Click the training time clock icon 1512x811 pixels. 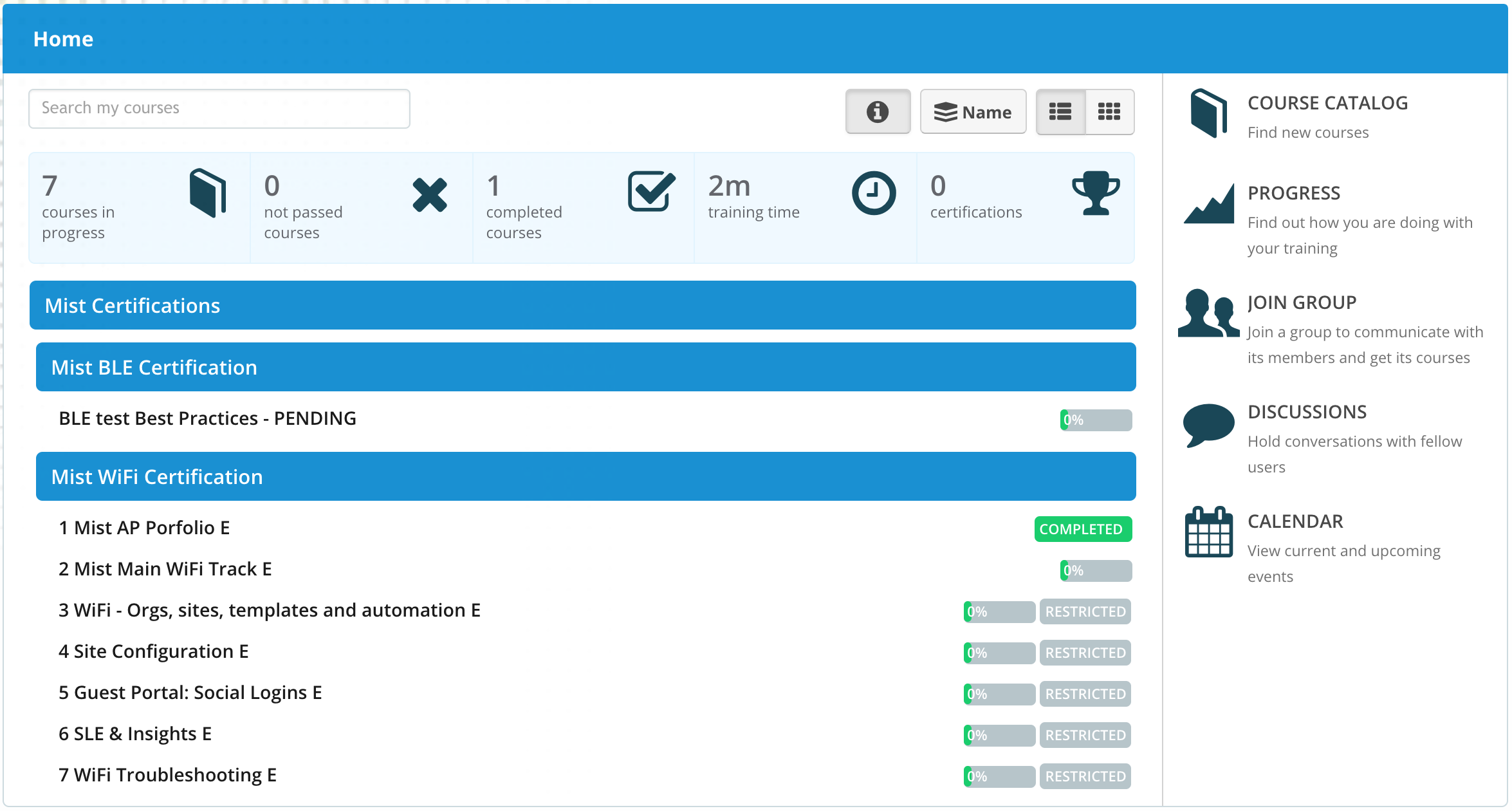coord(873,193)
